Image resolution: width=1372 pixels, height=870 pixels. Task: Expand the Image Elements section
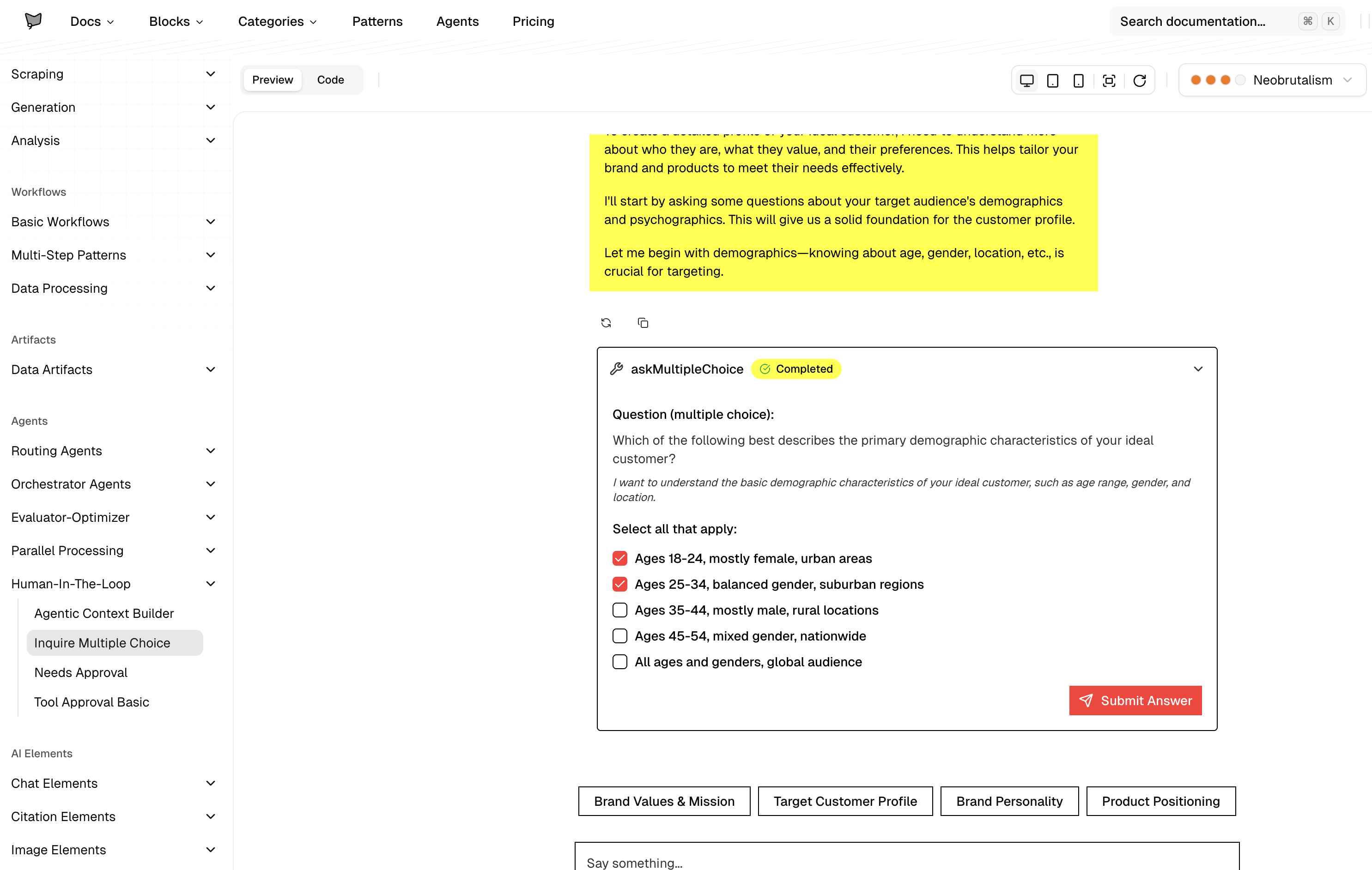coord(113,850)
